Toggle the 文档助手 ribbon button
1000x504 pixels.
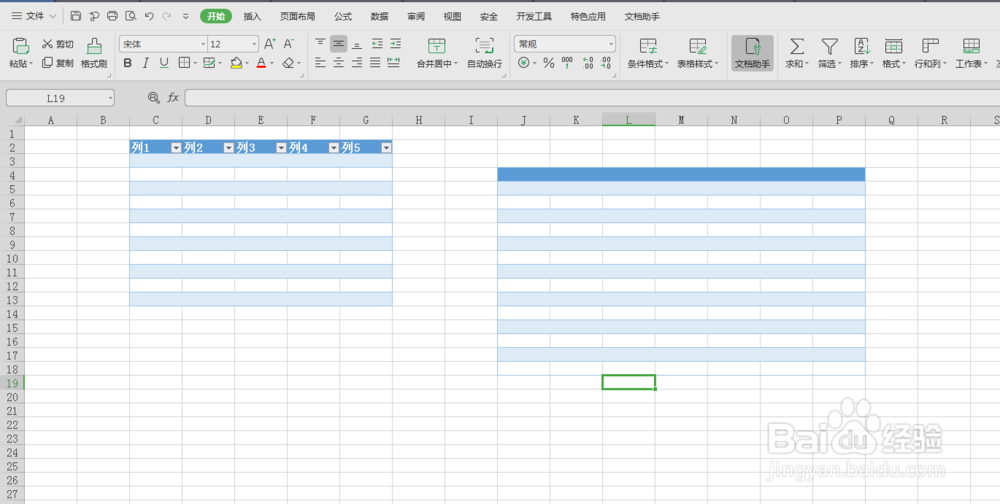click(753, 52)
